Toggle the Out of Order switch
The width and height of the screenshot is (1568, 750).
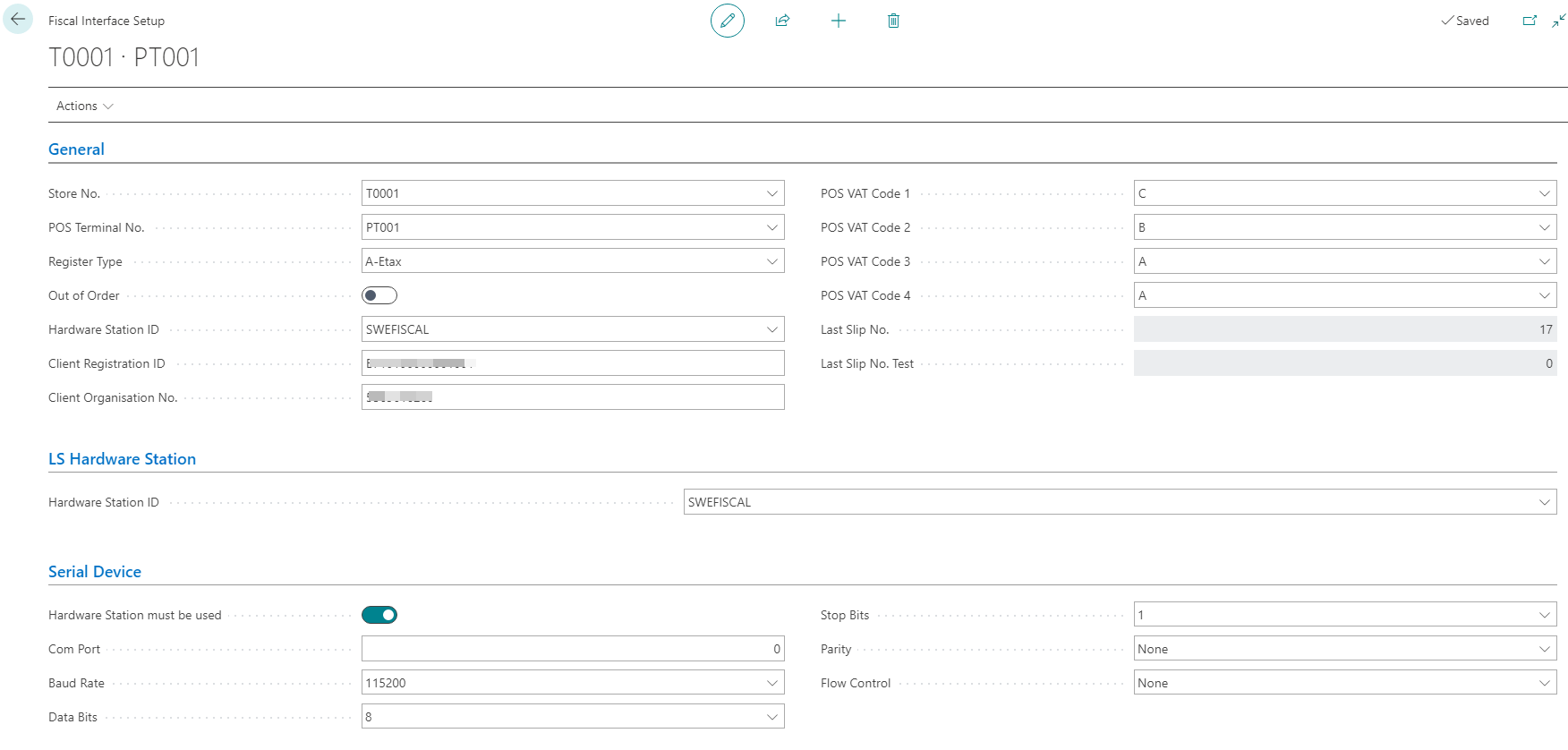(379, 295)
